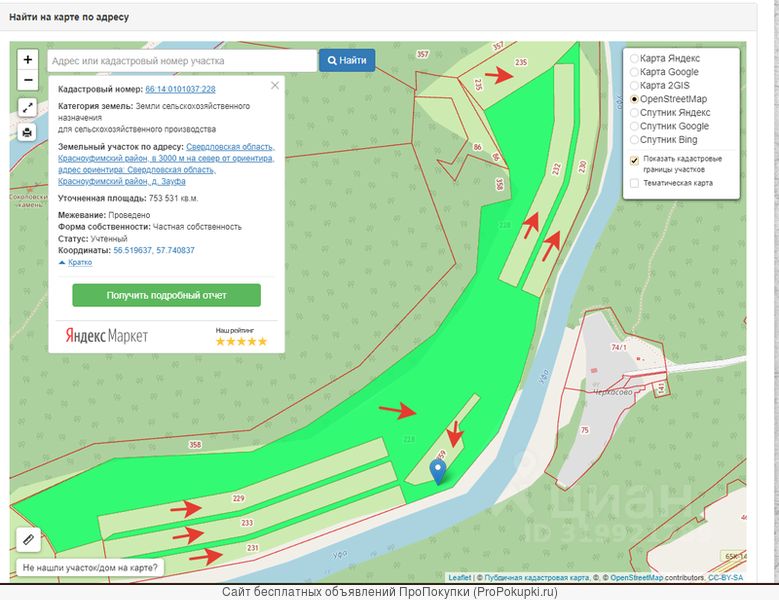The height and width of the screenshot is (600, 779).
Task: Collapse details with Кратко link
Action: click(x=80, y=262)
